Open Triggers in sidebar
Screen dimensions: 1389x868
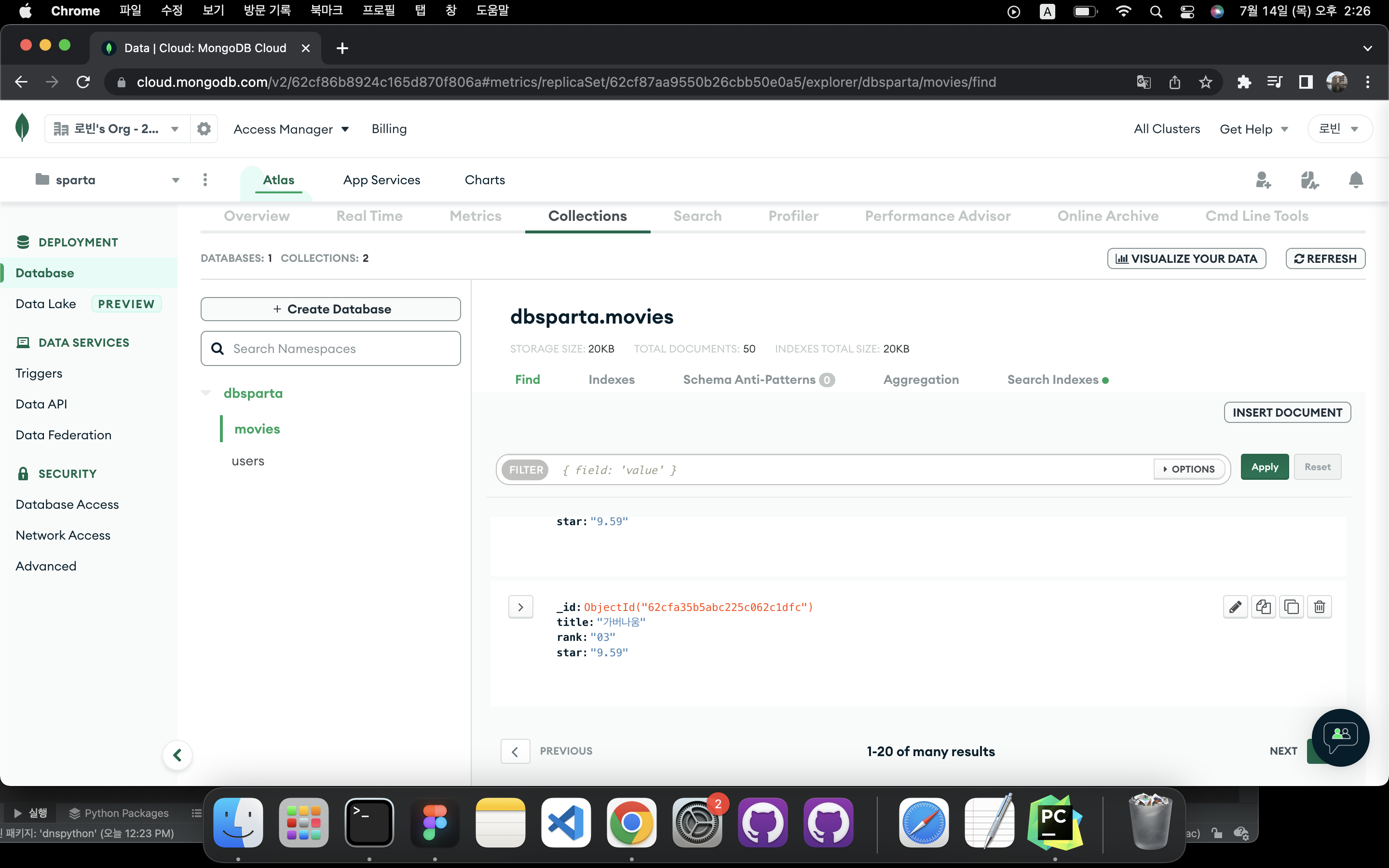[39, 373]
